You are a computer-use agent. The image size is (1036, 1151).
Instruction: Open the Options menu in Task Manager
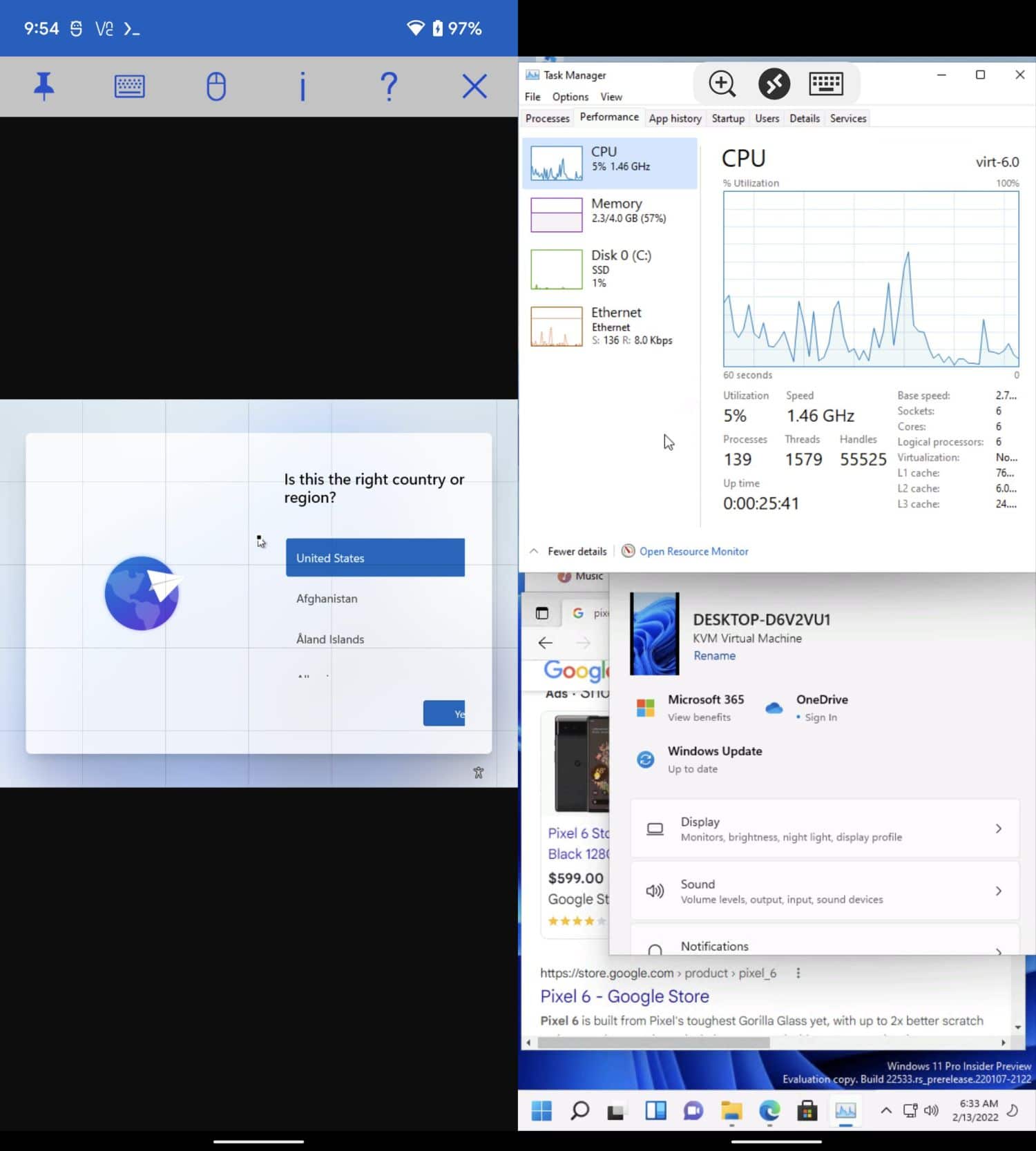tap(570, 97)
